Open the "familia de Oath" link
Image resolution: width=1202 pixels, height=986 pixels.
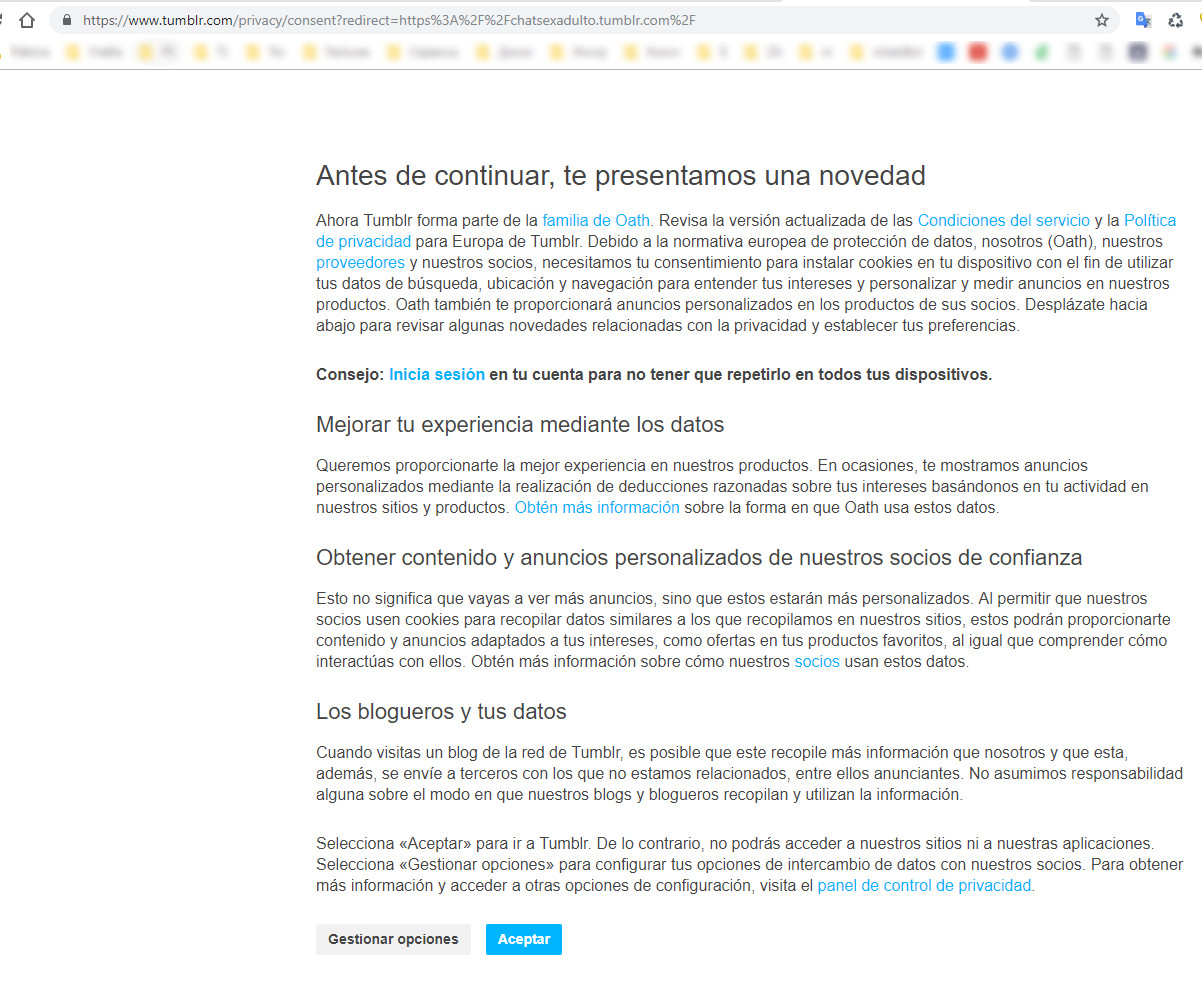pyautogui.click(x=596, y=220)
